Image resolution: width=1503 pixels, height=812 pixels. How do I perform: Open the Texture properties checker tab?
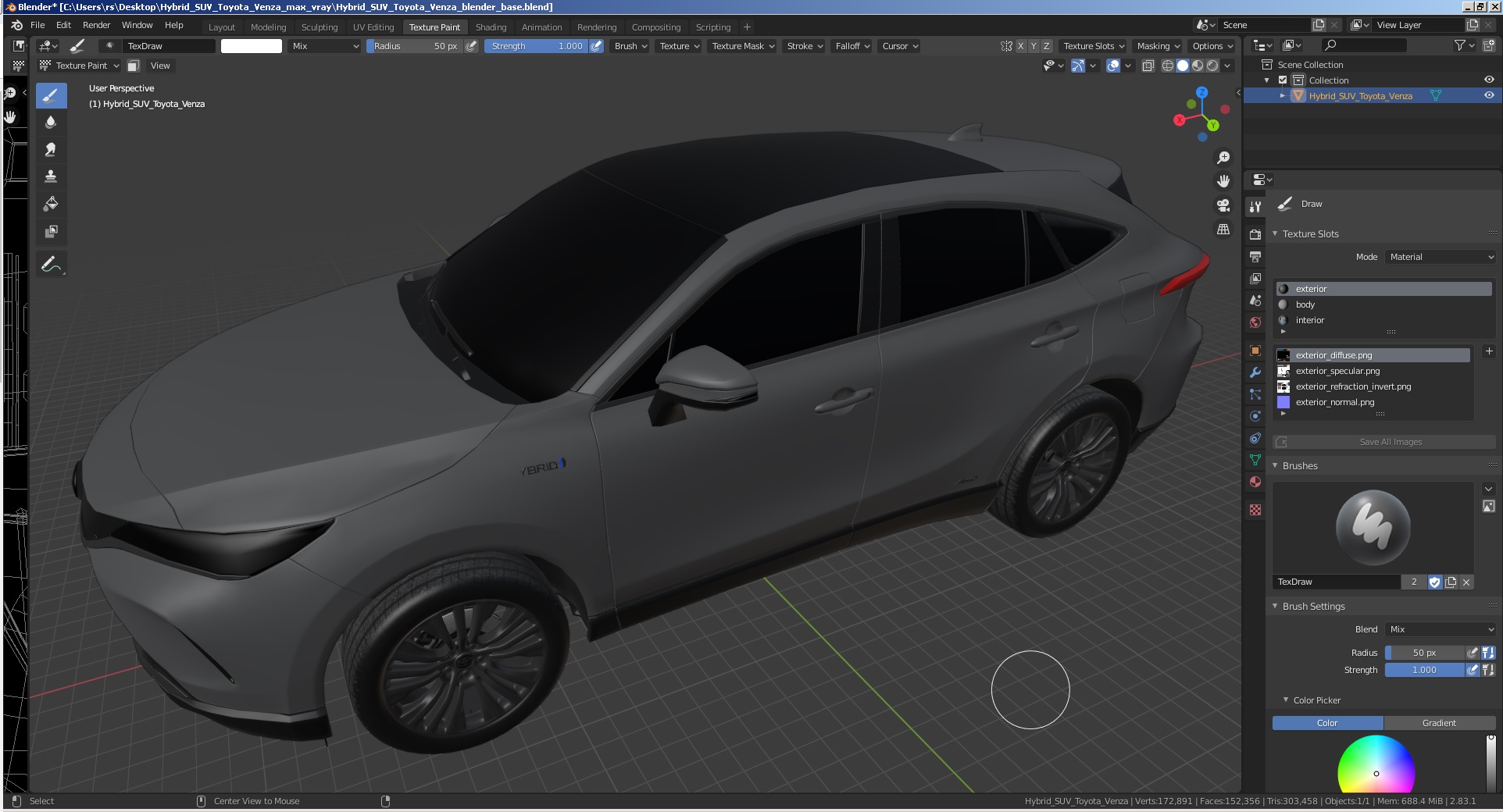click(1255, 510)
